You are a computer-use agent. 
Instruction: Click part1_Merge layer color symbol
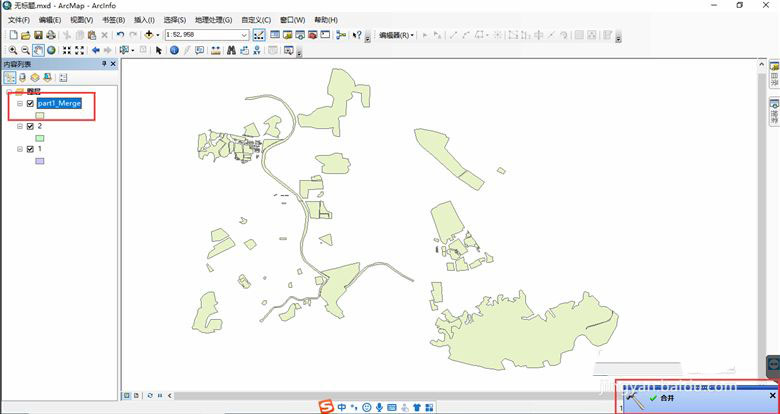tap(39, 115)
